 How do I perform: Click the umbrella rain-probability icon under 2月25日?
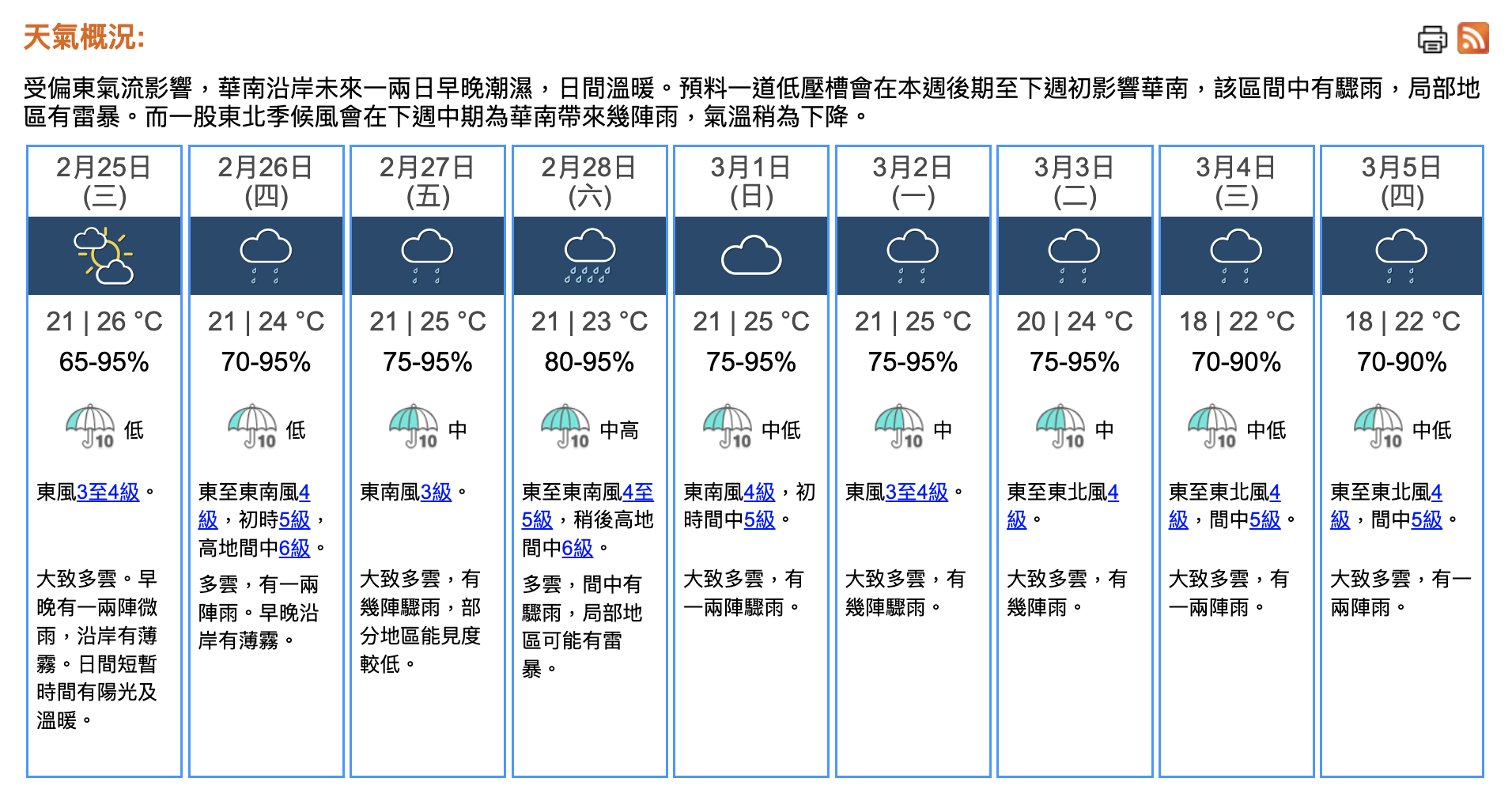point(90,427)
